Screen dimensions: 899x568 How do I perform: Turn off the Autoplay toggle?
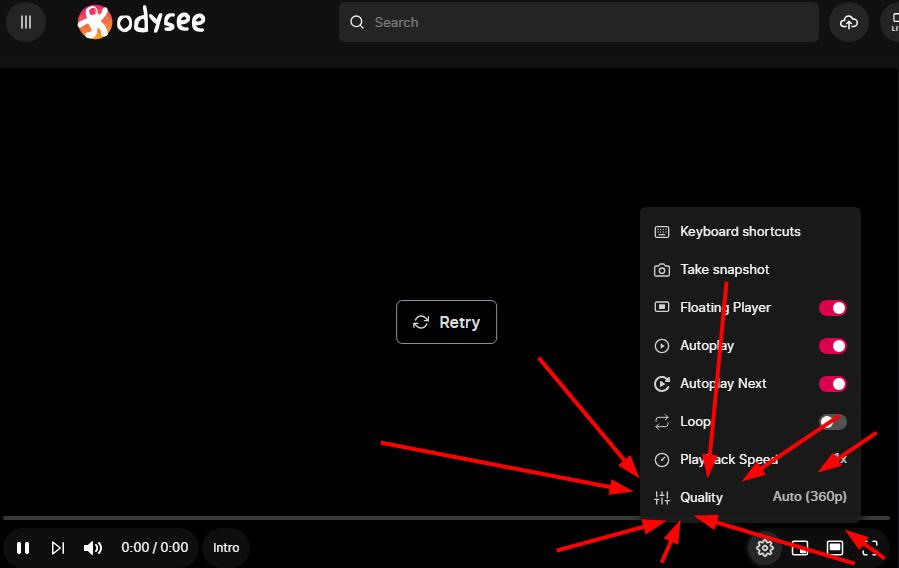click(832, 346)
